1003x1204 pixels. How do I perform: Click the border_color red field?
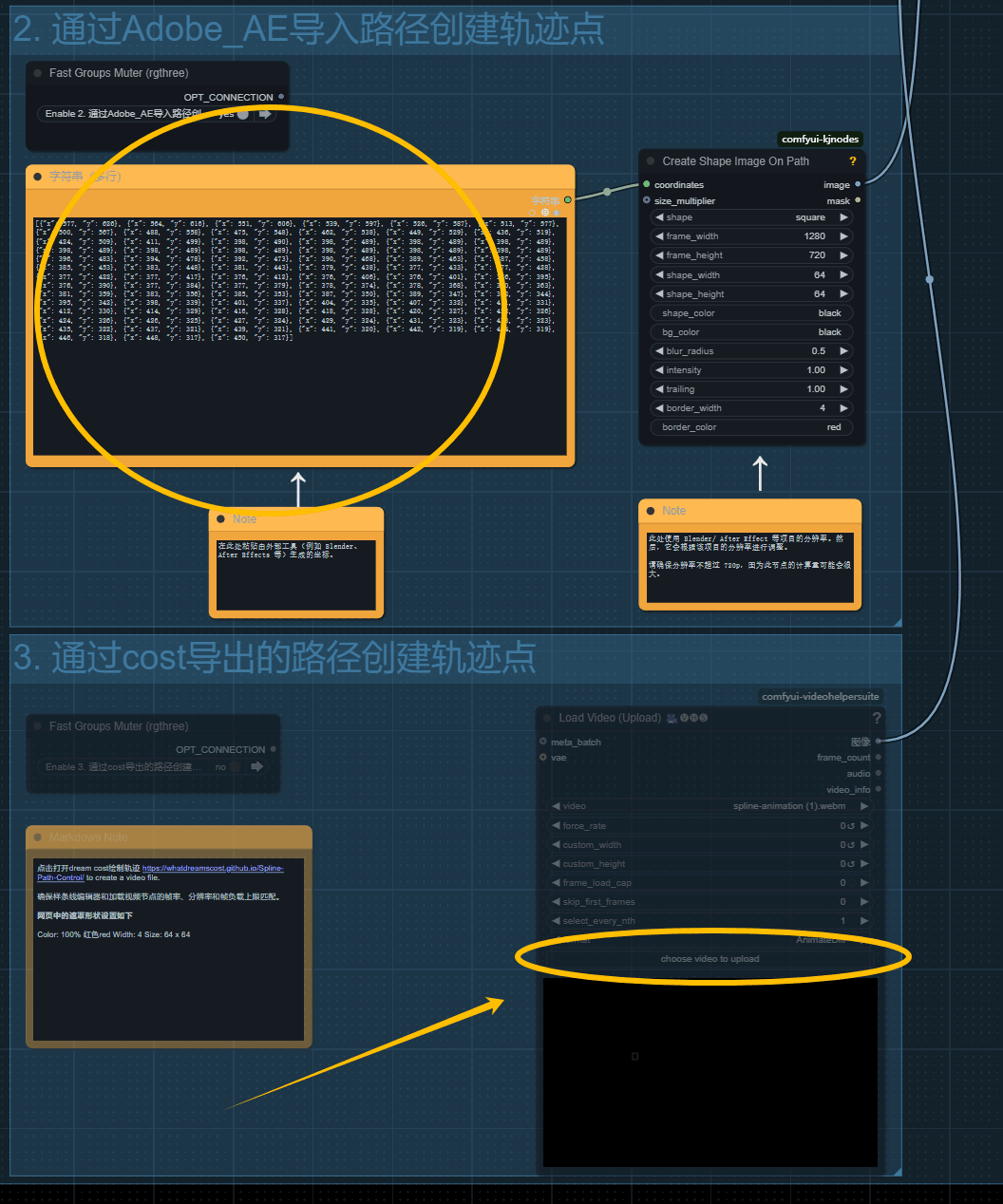(751, 427)
